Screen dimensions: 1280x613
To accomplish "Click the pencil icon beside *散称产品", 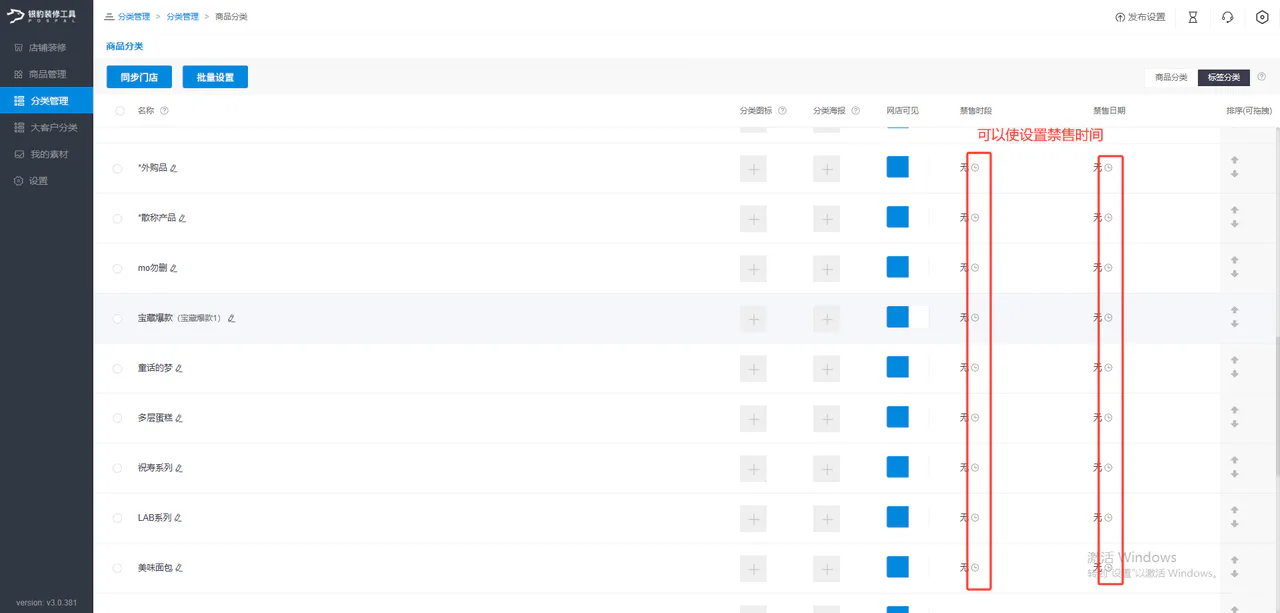I will tap(182, 218).
